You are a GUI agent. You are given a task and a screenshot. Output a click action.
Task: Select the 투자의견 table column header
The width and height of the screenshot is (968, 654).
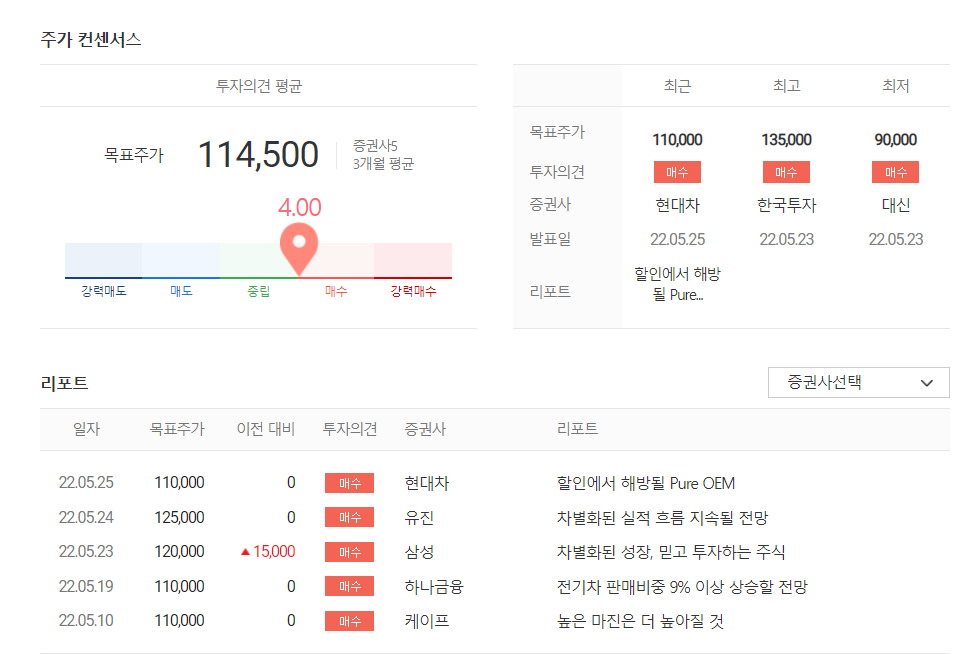click(x=349, y=429)
